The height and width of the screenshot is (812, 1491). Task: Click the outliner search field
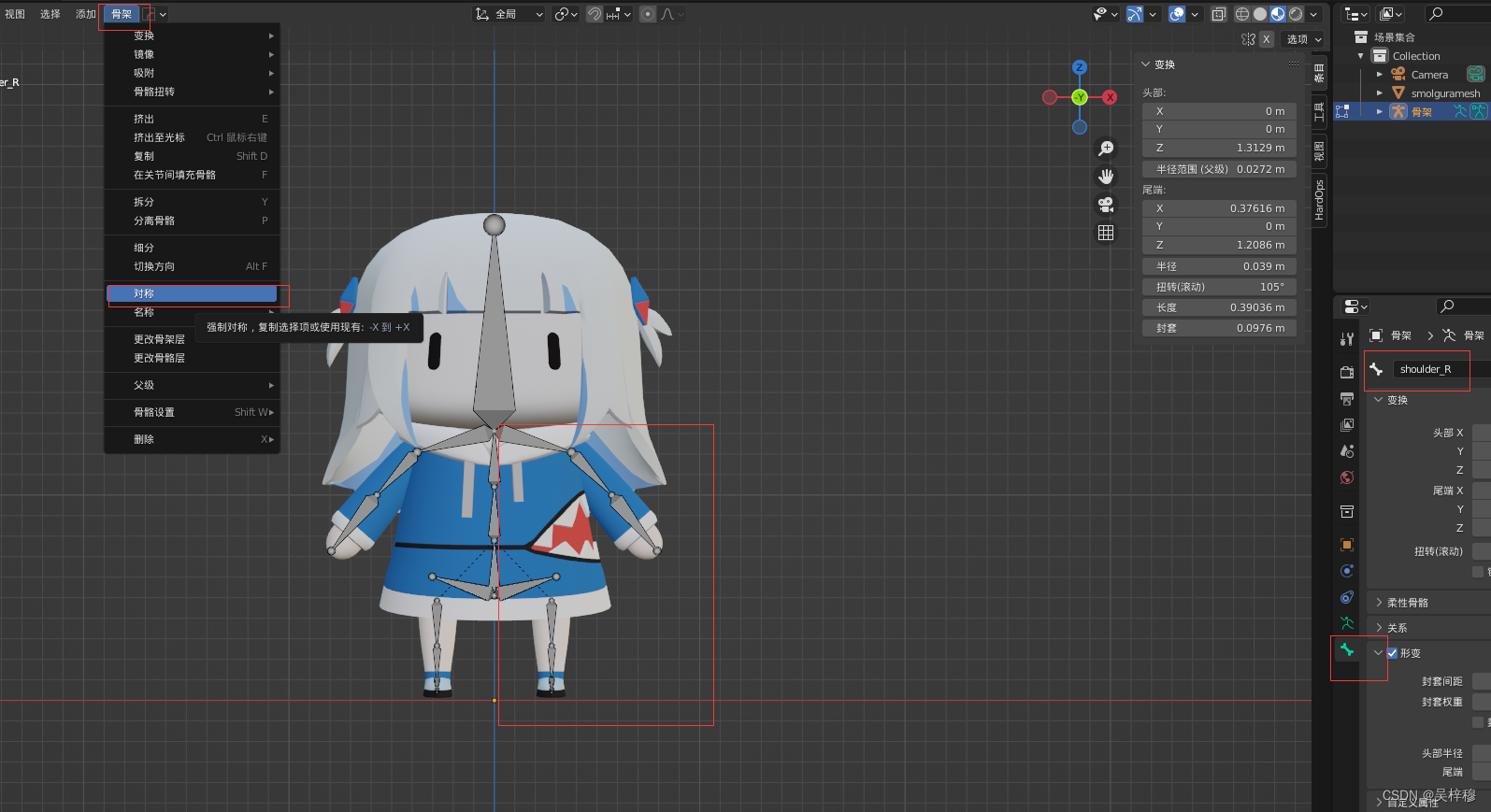pyautogui.click(x=1456, y=14)
